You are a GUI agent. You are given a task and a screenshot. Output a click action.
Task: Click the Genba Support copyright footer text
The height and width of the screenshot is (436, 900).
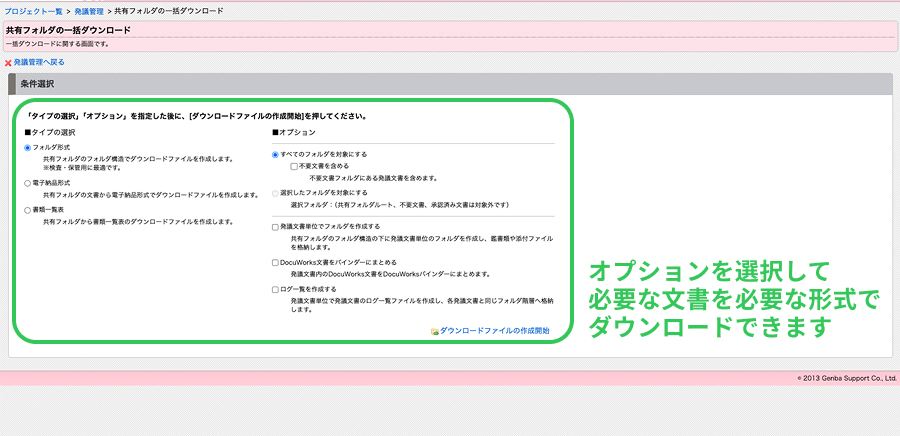(x=846, y=378)
